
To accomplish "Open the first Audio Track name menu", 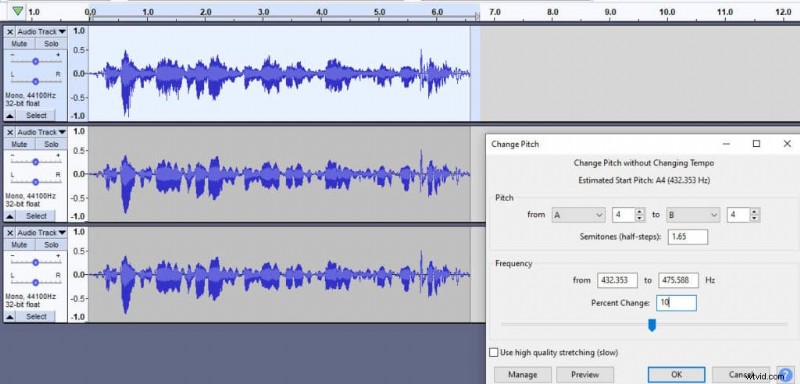I will [41, 32].
